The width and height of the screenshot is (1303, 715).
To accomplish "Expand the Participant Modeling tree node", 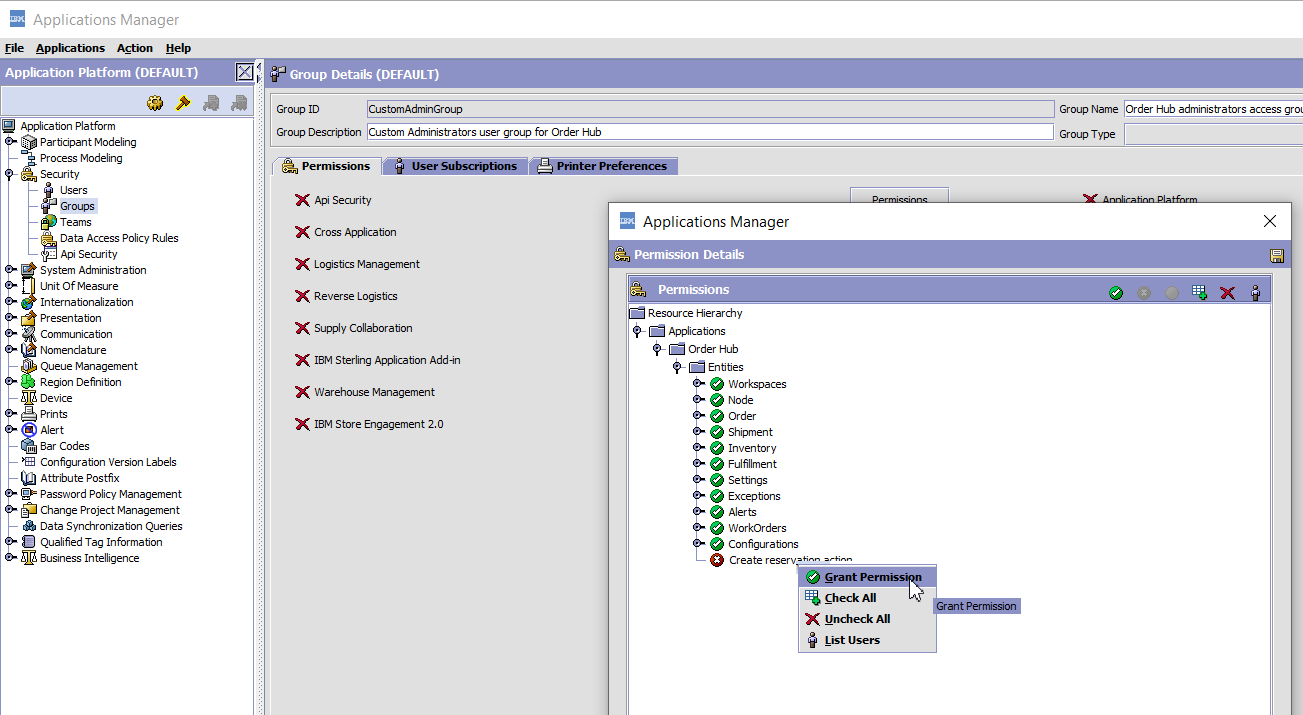I will tap(10, 142).
